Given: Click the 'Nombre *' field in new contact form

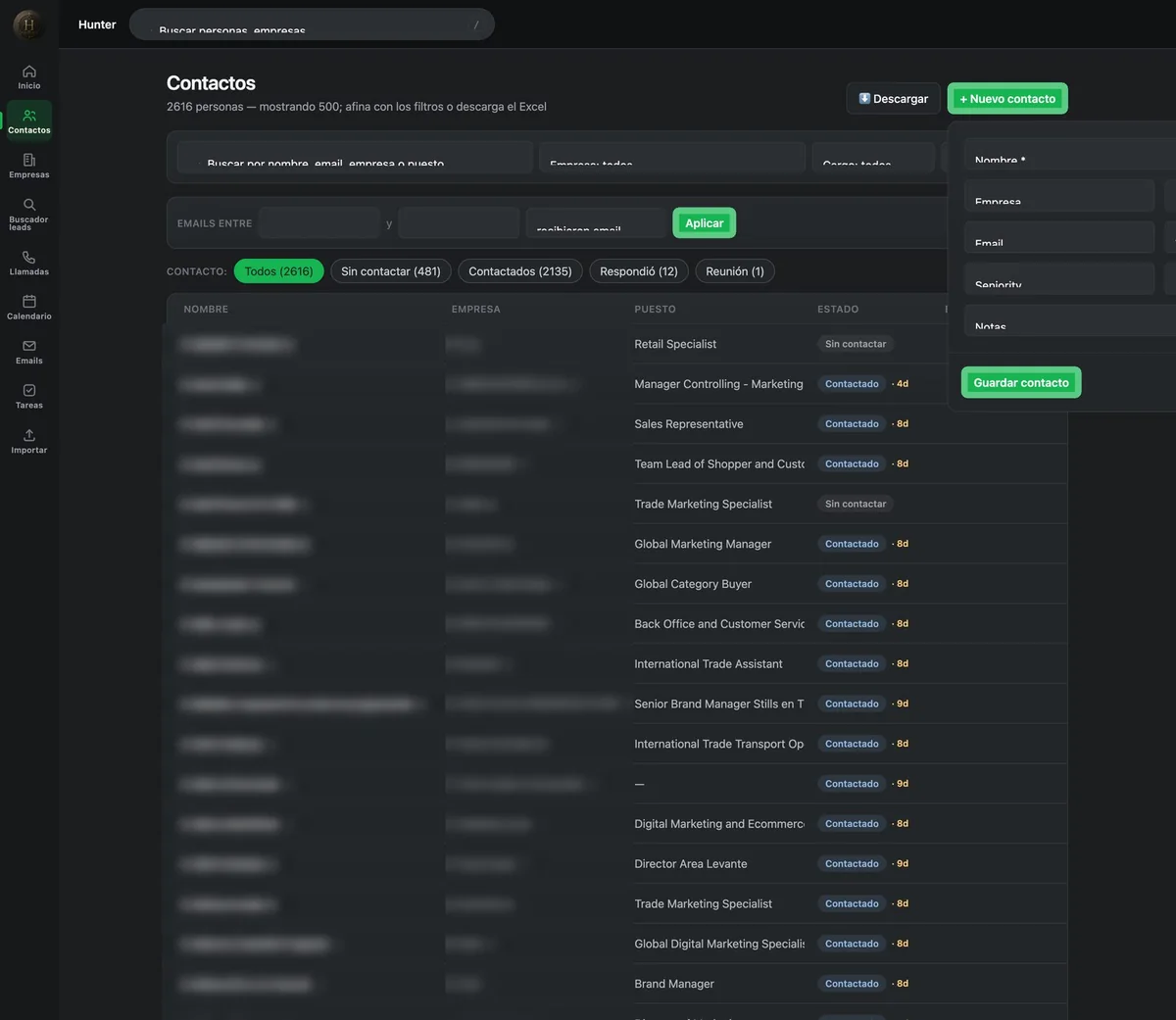Looking at the screenshot, I should tap(1069, 154).
